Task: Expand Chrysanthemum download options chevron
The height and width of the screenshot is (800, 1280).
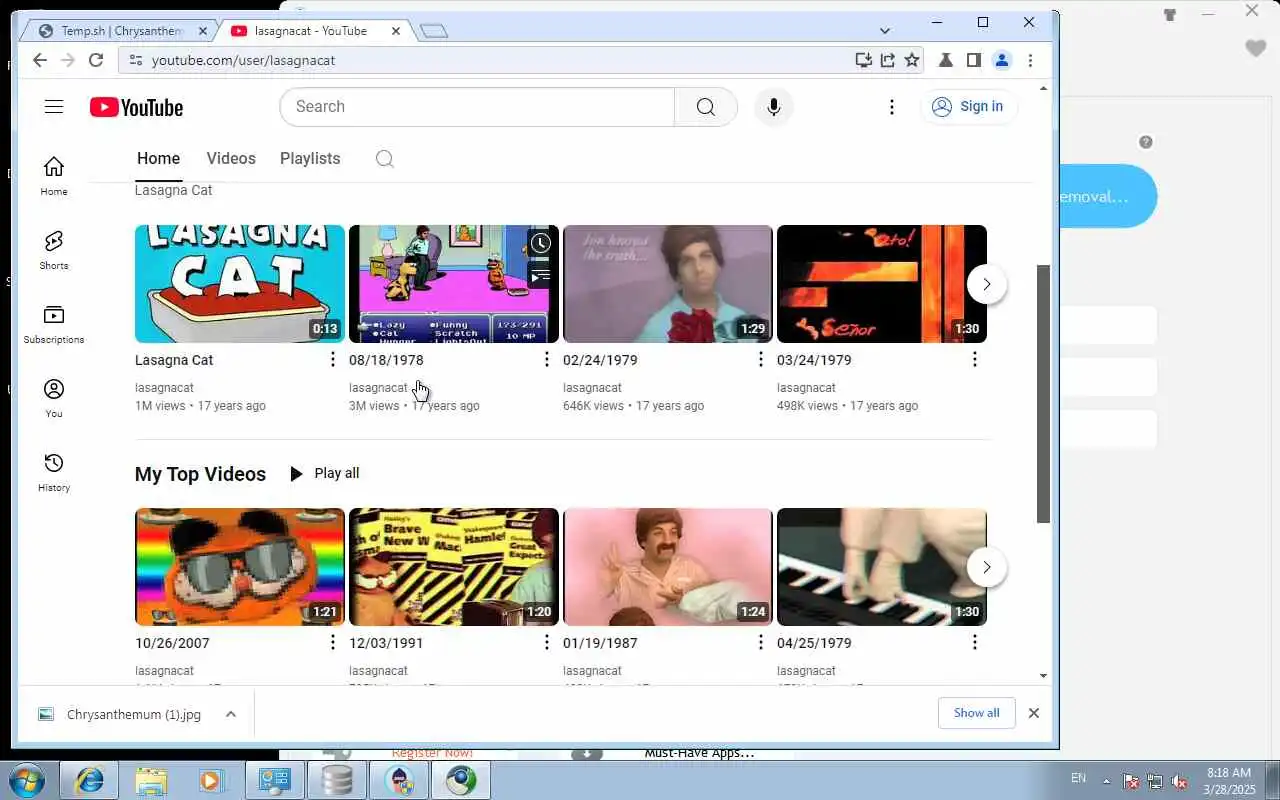Action: click(231, 714)
